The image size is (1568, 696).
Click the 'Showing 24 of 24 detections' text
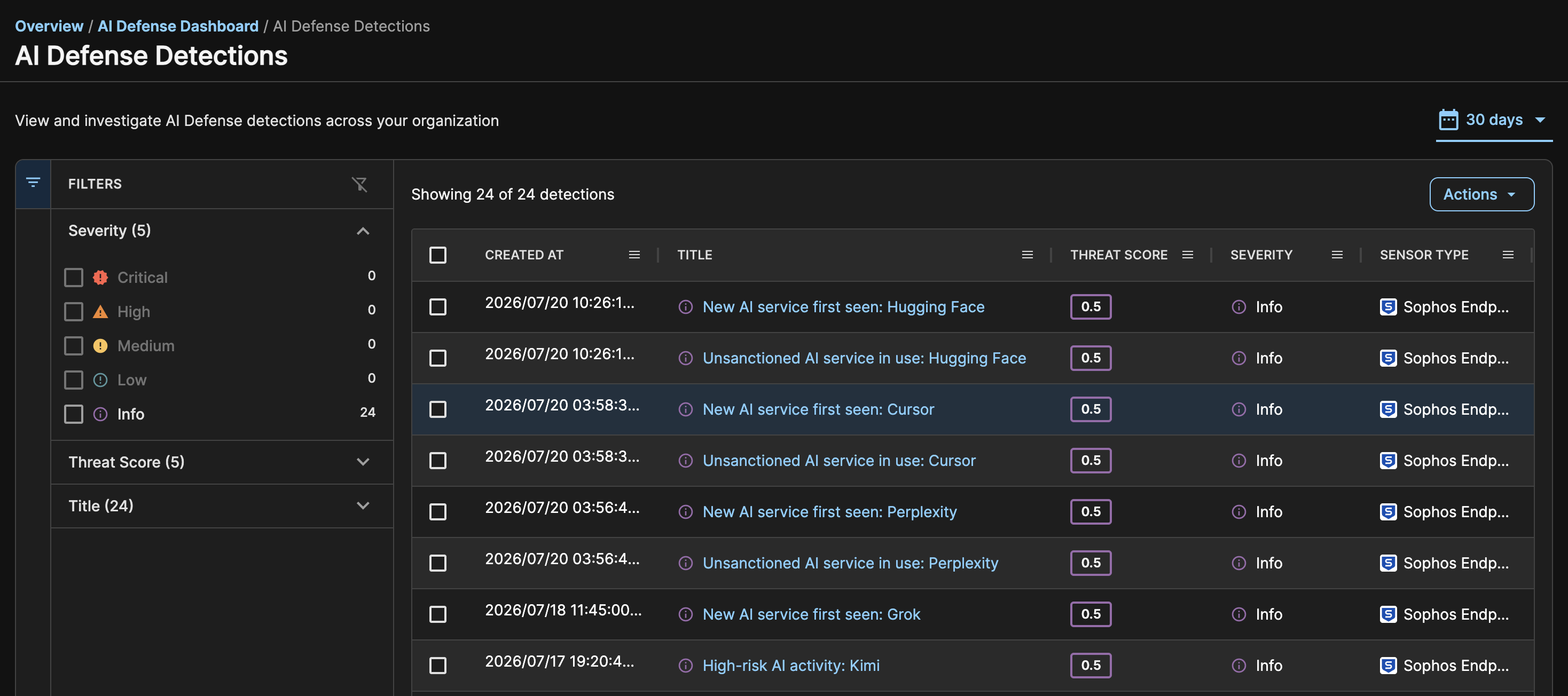[x=513, y=194]
